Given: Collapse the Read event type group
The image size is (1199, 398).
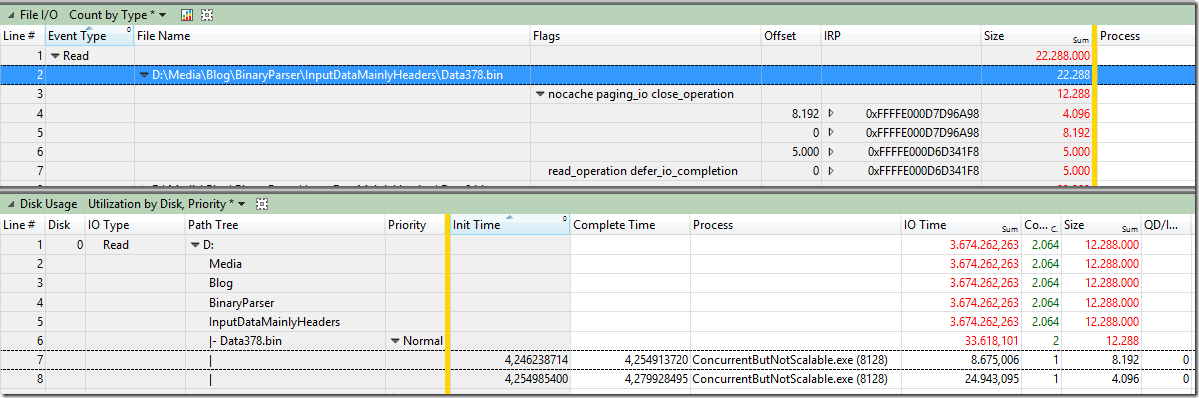Looking at the screenshot, I should click(x=55, y=56).
